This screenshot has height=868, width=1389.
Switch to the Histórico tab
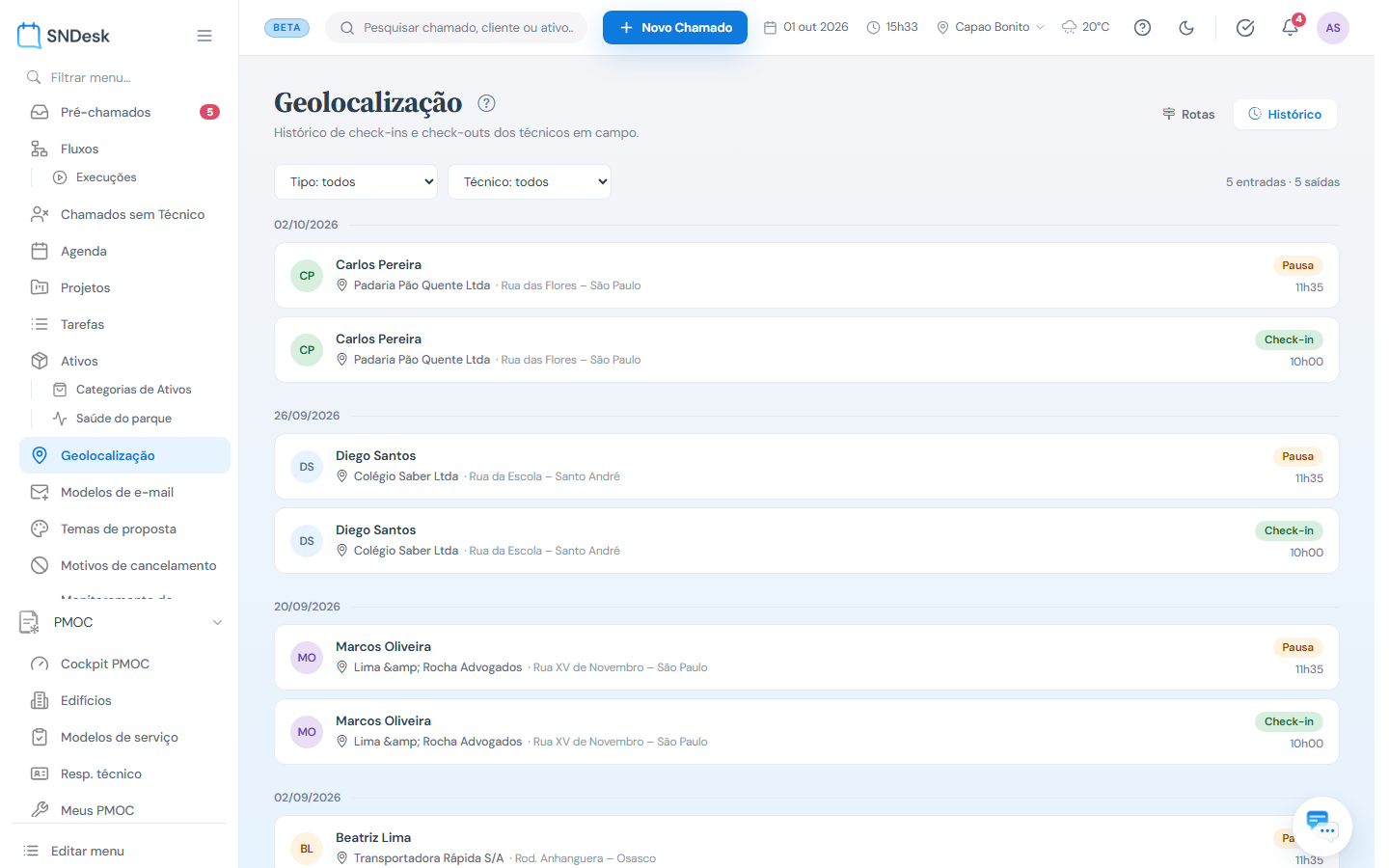tap(1285, 114)
